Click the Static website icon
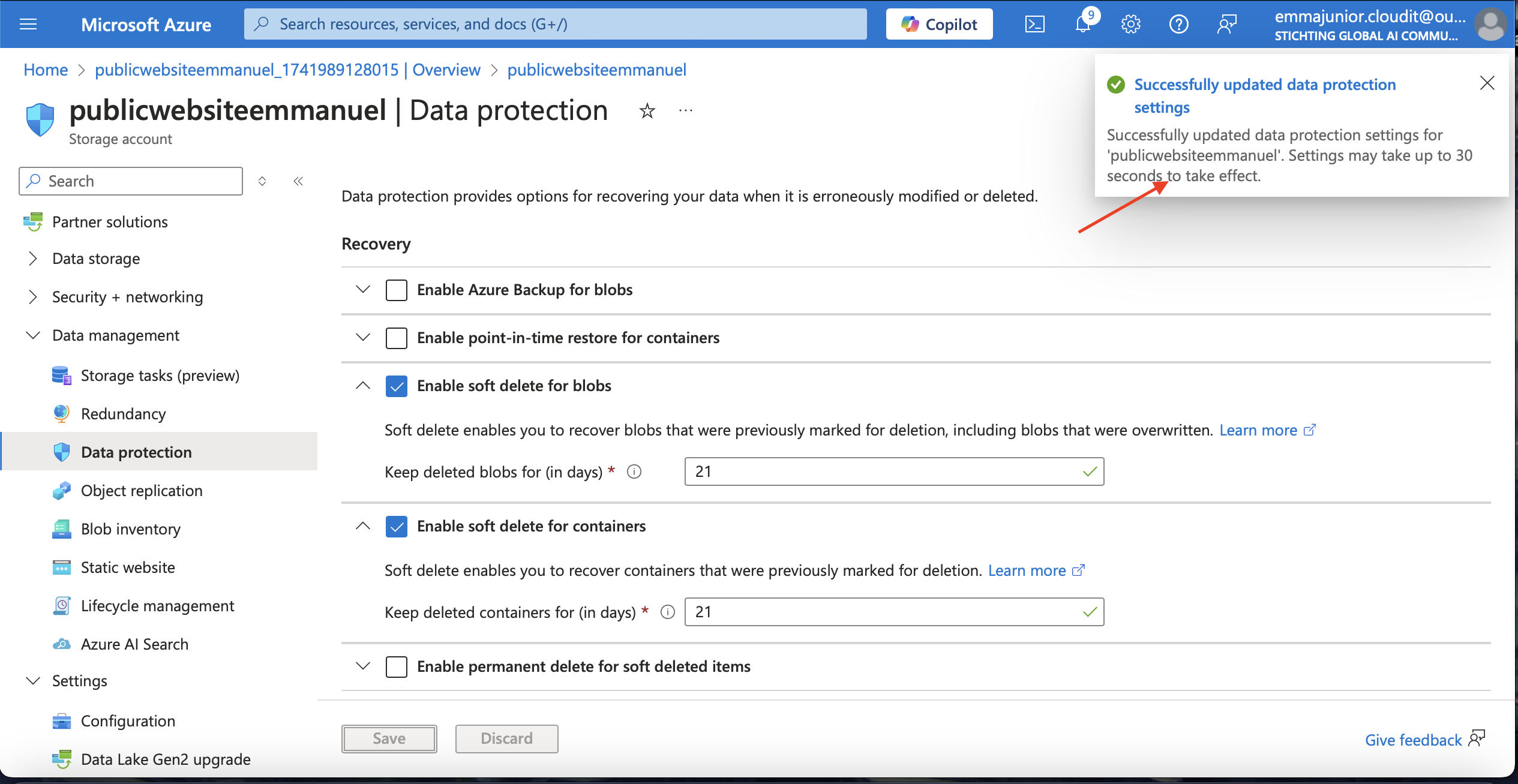This screenshot has height=784, width=1518. click(62, 567)
